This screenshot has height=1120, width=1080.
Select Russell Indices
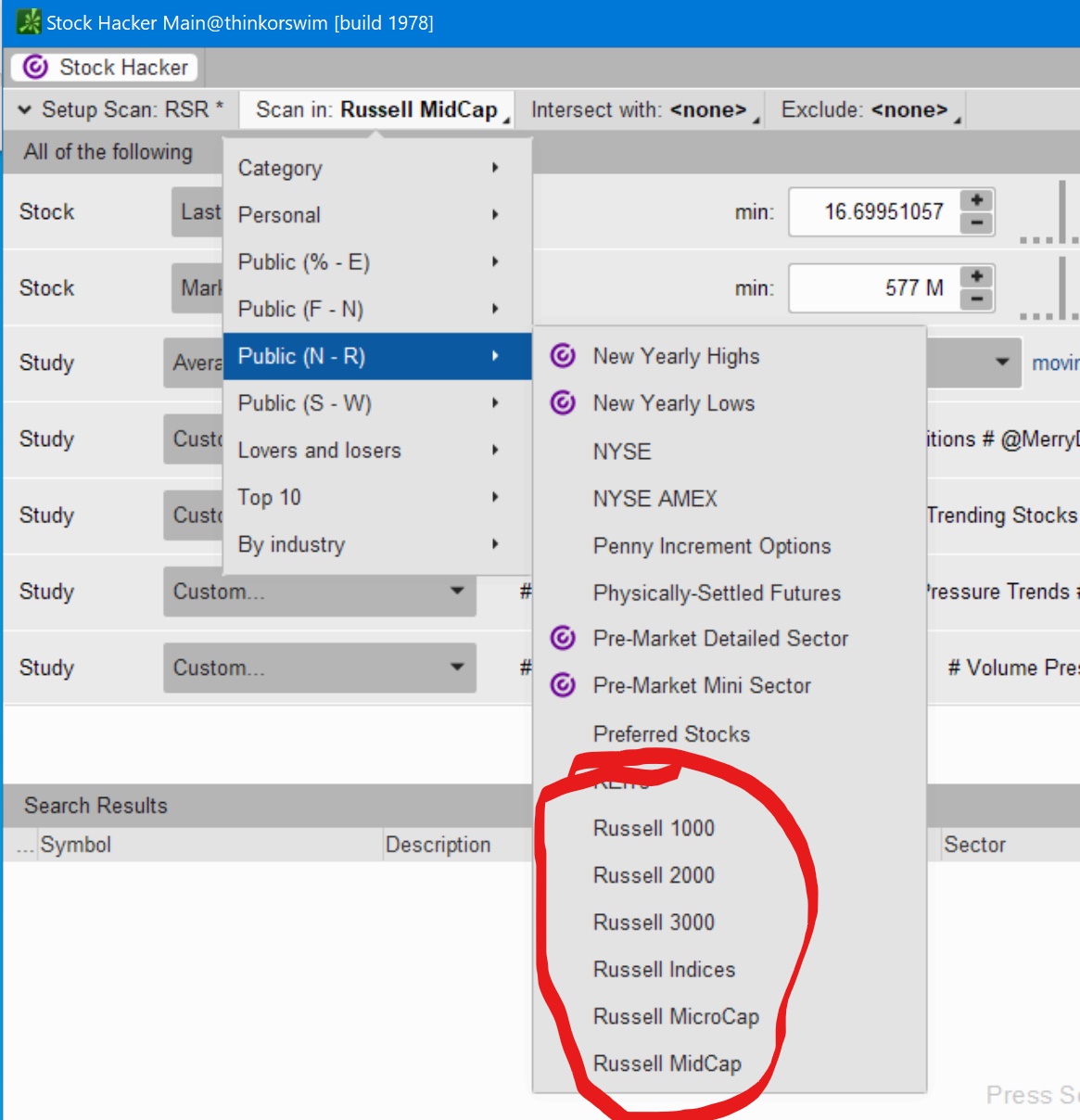(x=730, y=970)
